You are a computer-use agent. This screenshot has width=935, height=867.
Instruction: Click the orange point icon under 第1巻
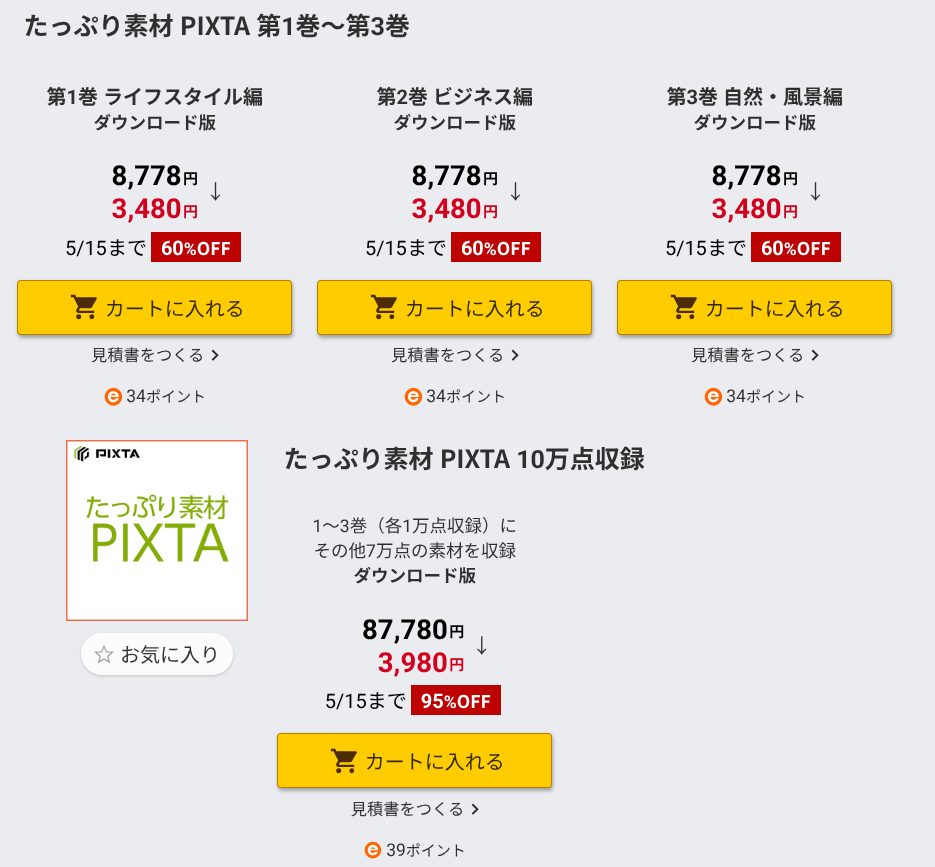point(113,397)
